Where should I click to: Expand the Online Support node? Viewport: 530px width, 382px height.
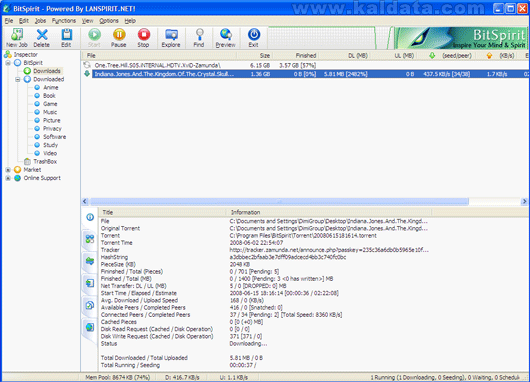click(x=8, y=178)
